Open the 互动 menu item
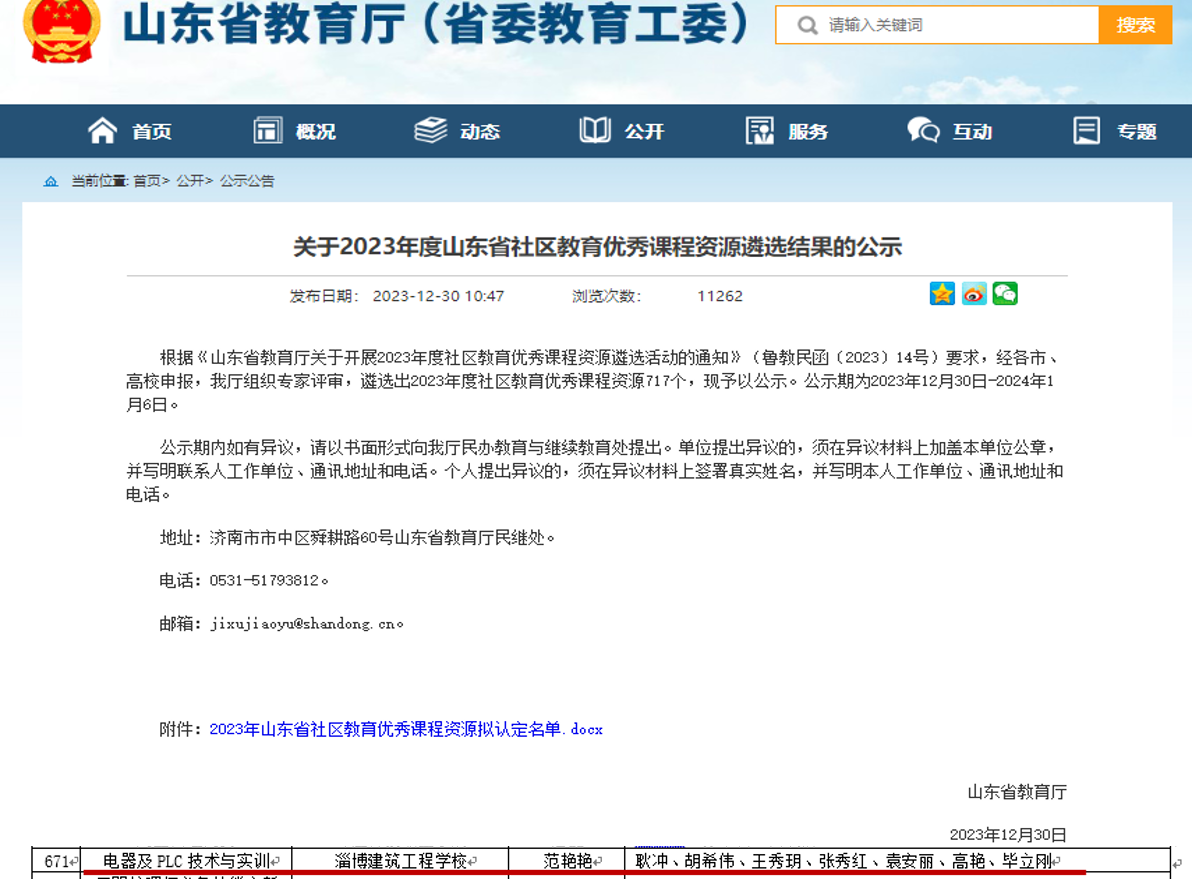 972,132
